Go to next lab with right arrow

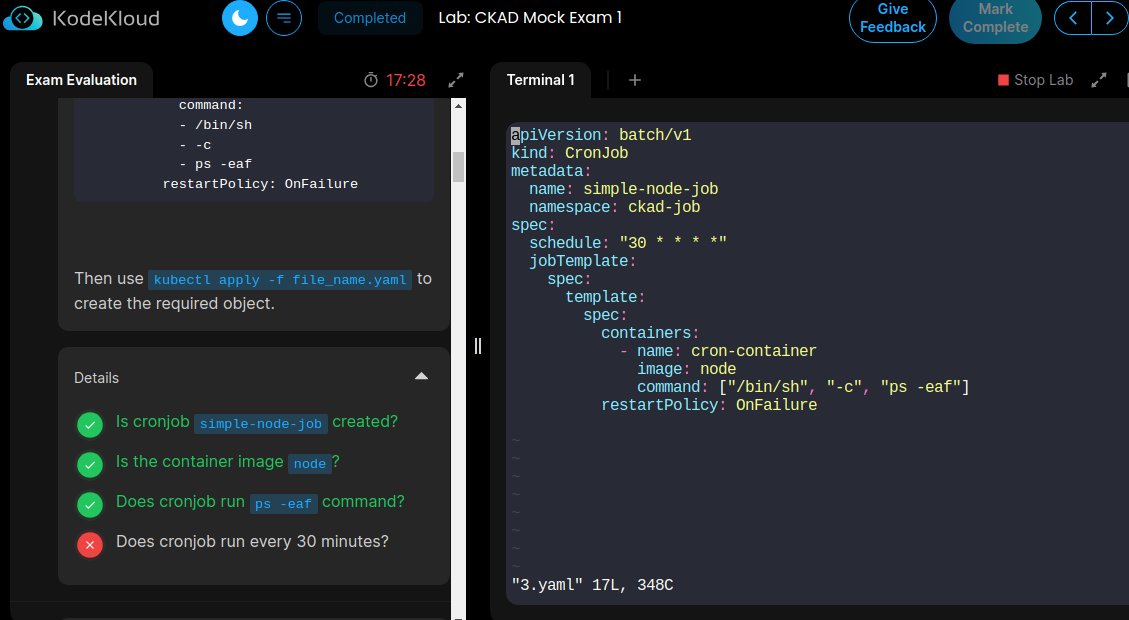1110,18
